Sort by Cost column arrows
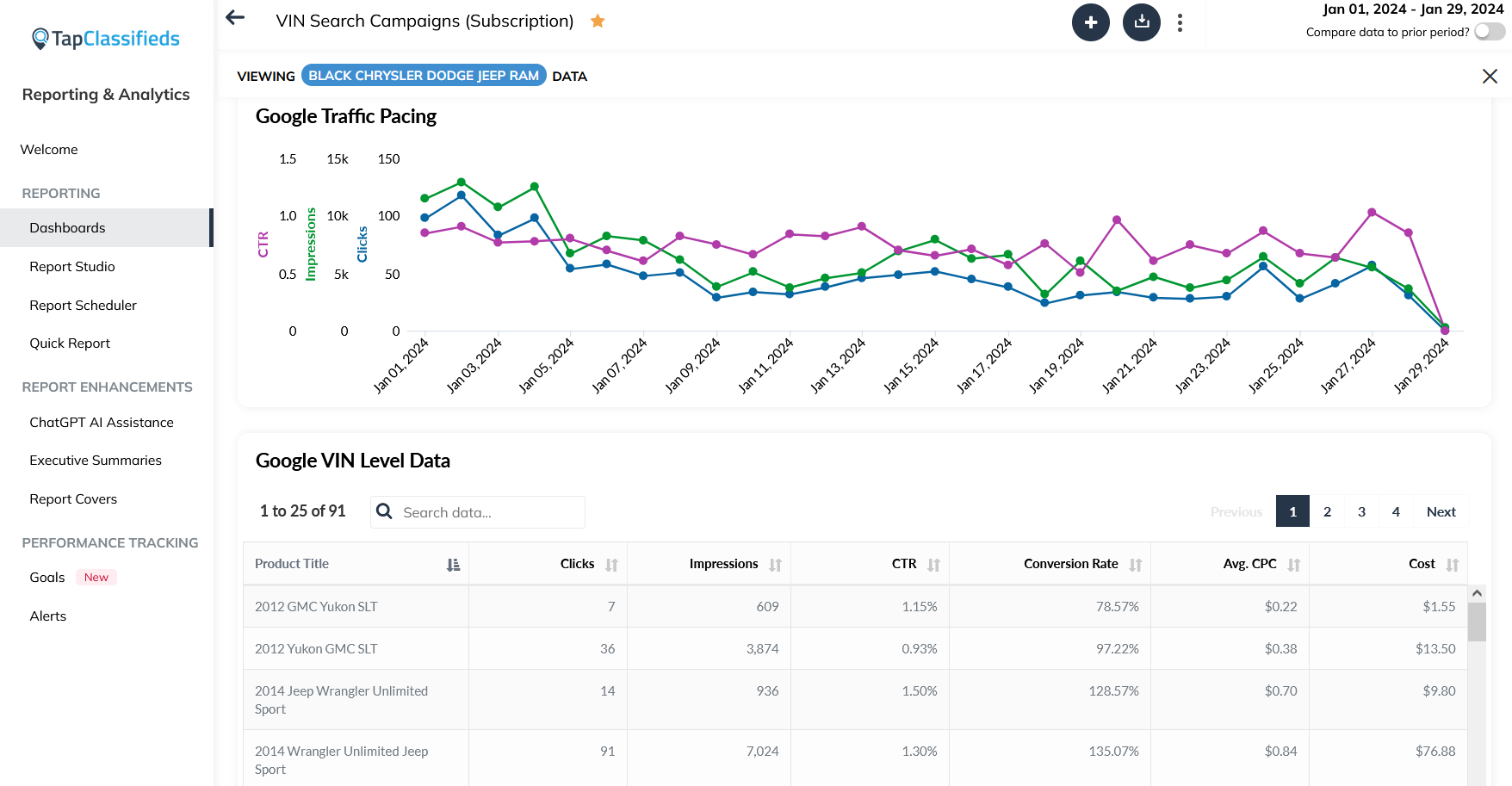 pyautogui.click(x=1452, y=565)
